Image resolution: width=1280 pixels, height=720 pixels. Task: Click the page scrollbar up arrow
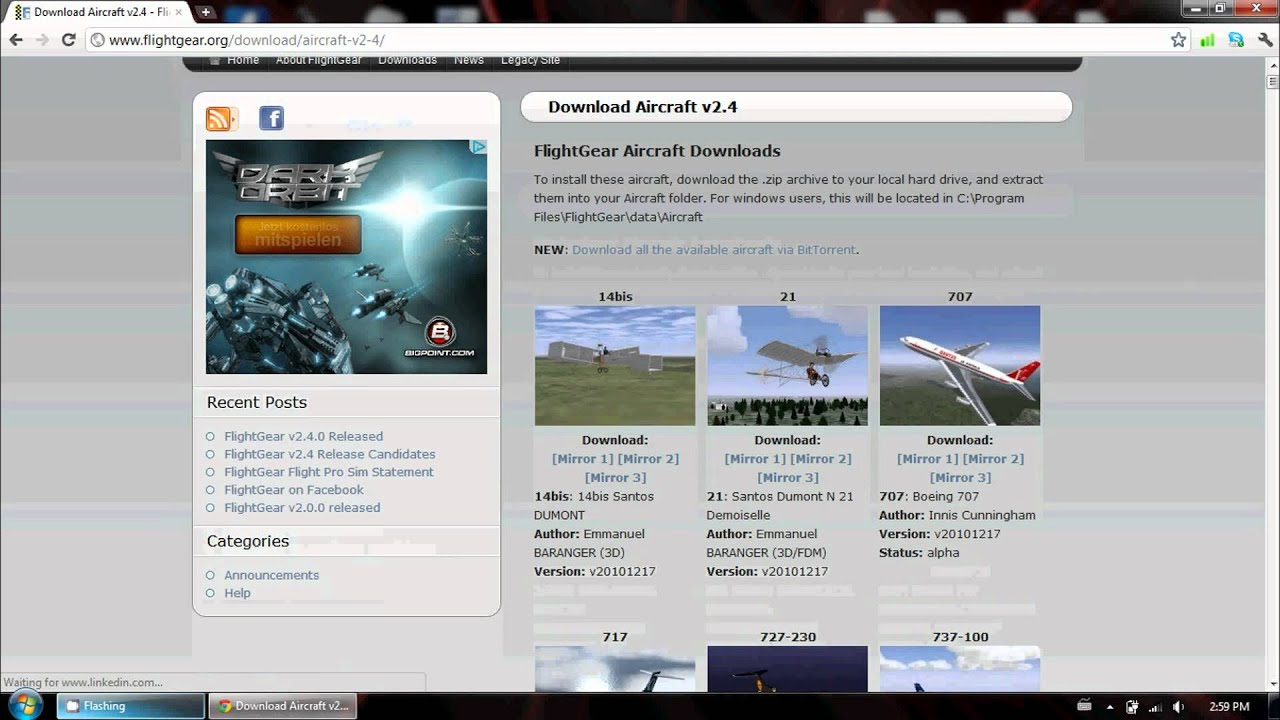1273,64
